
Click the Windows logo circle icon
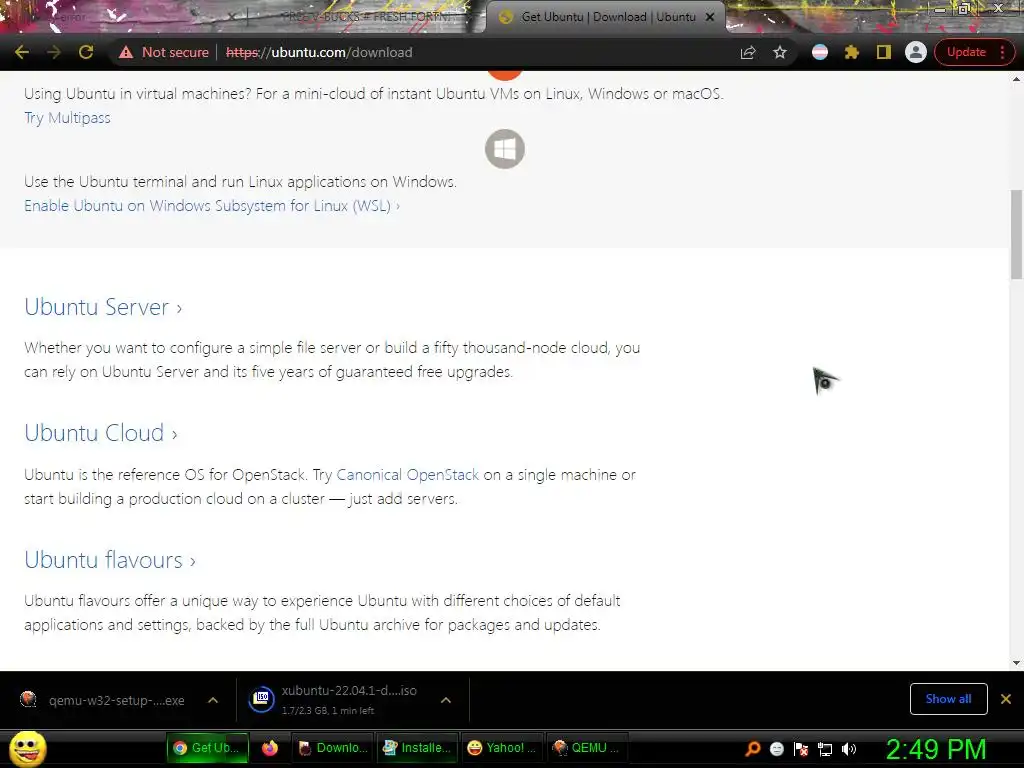pyautogui.click(x=505, y=149)
